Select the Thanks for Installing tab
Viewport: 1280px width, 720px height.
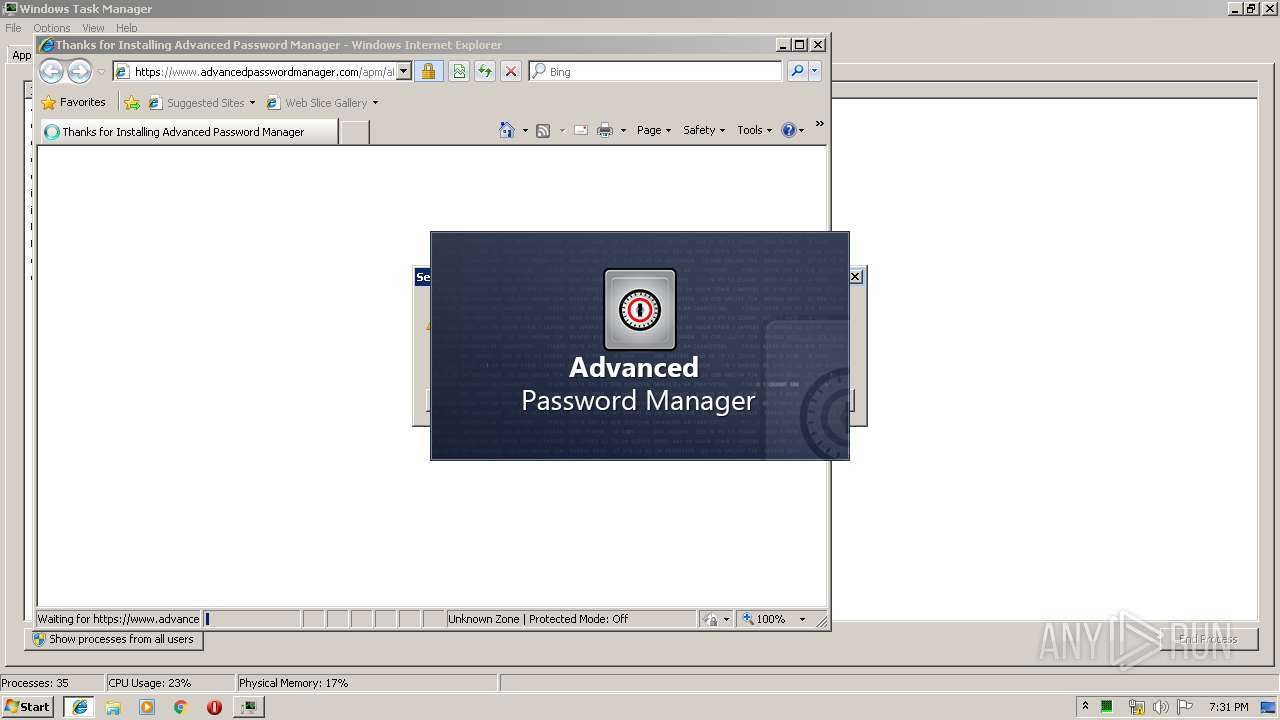click(x=189, y=131)
